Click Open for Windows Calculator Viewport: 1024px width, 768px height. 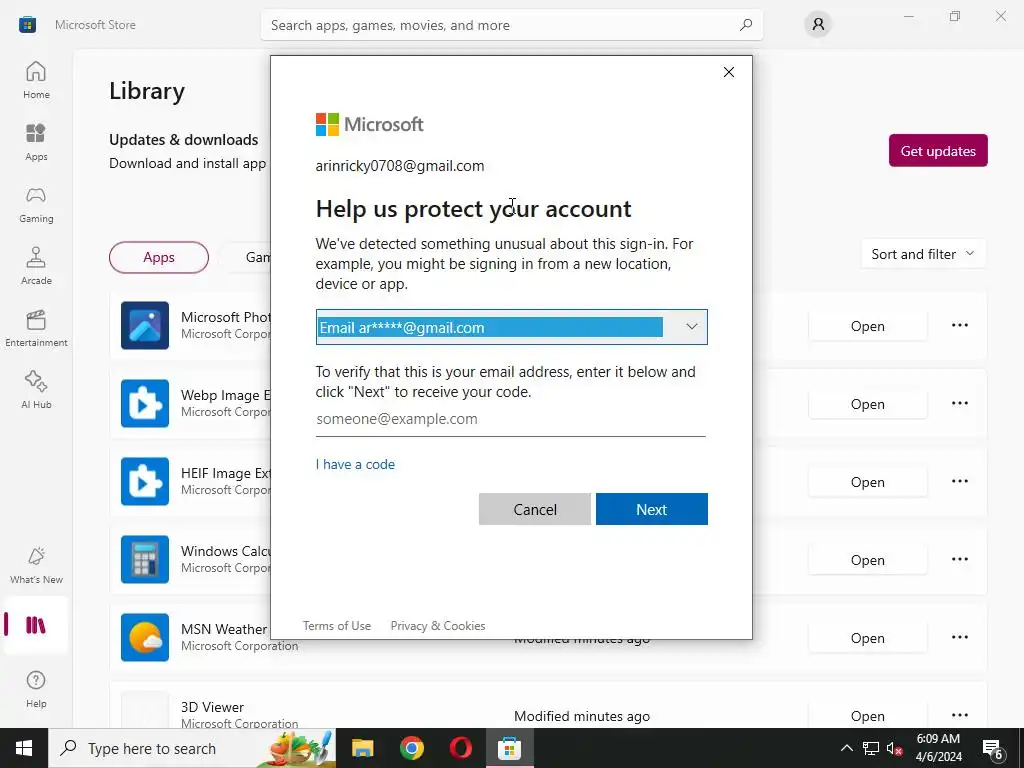867,560
